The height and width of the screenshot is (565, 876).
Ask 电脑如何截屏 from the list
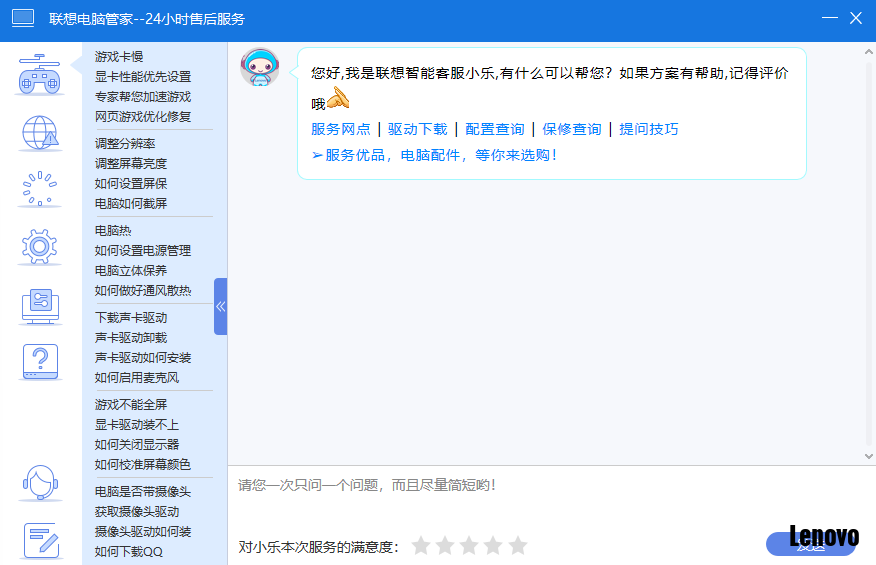pos(131,204)
